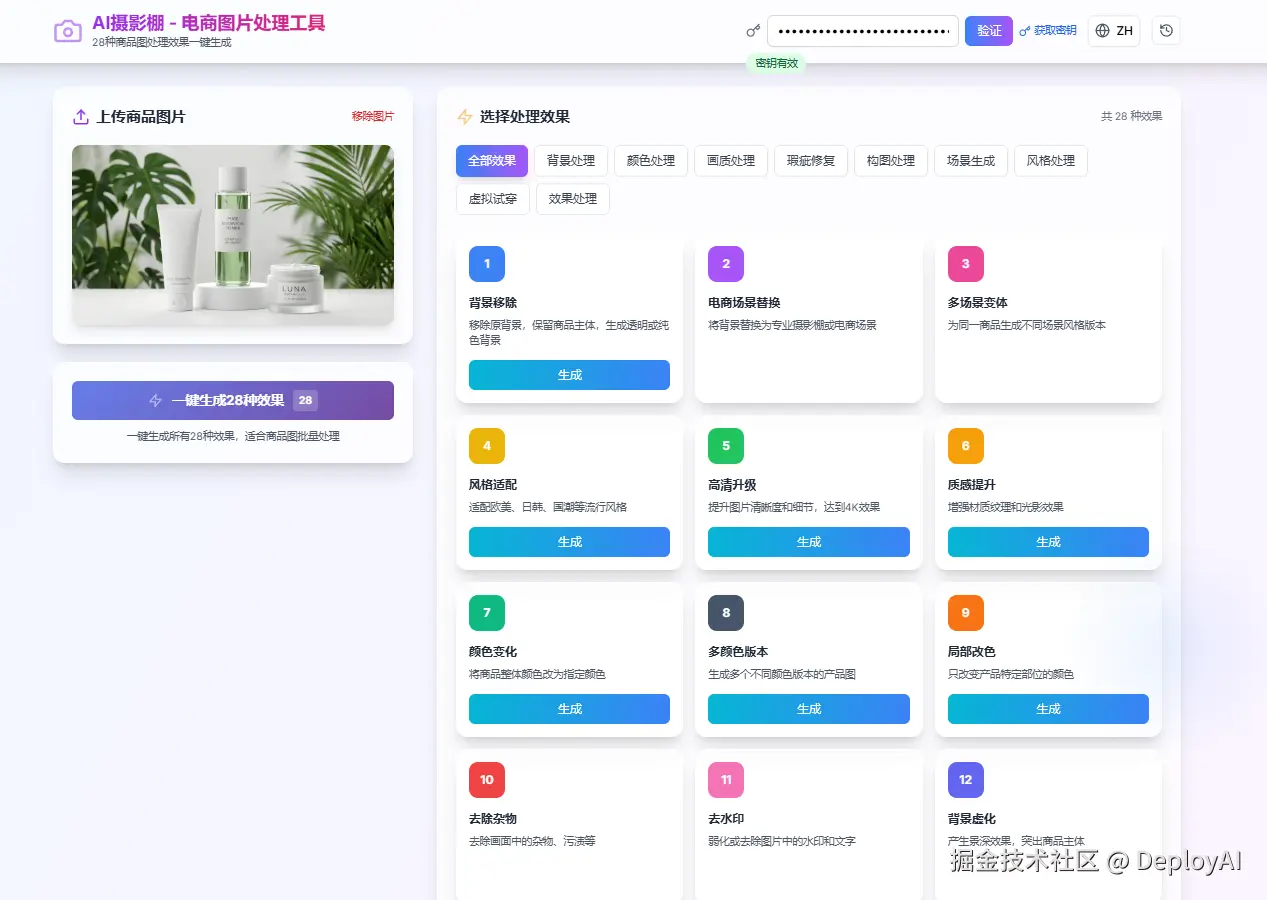Screen dimensions: 1267x900
Task: Open the history clock icon in header
Action: [1166, 31]
